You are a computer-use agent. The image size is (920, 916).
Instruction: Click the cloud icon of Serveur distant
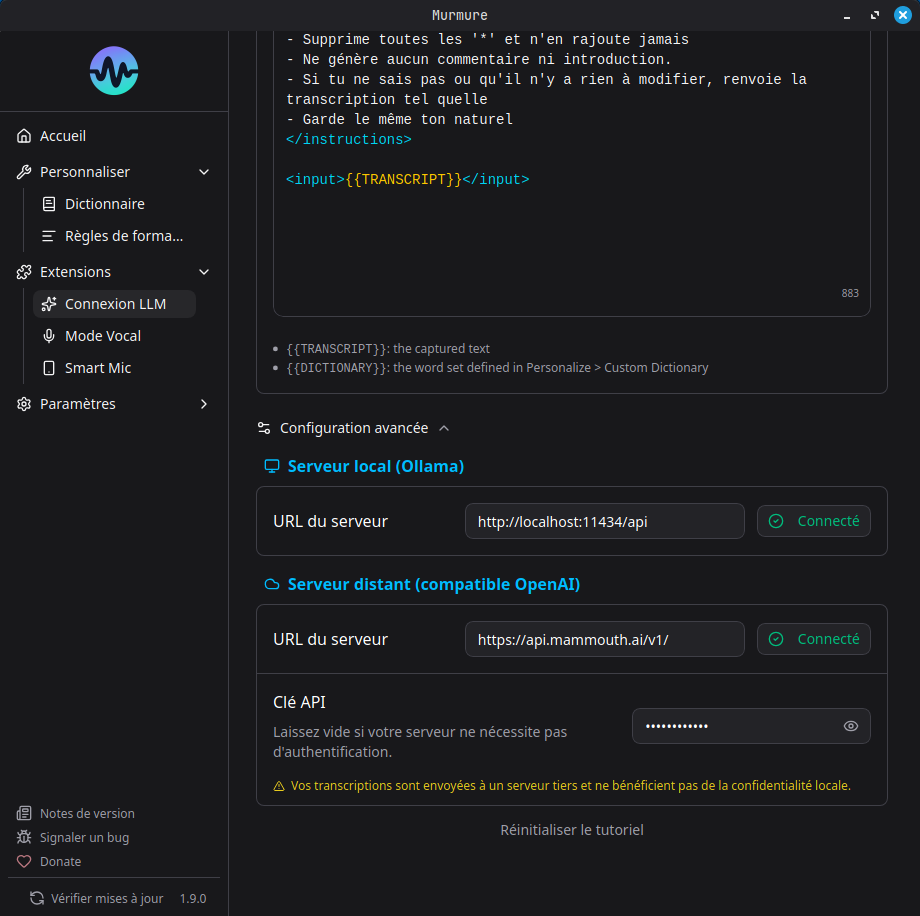[x=272, y=584]
